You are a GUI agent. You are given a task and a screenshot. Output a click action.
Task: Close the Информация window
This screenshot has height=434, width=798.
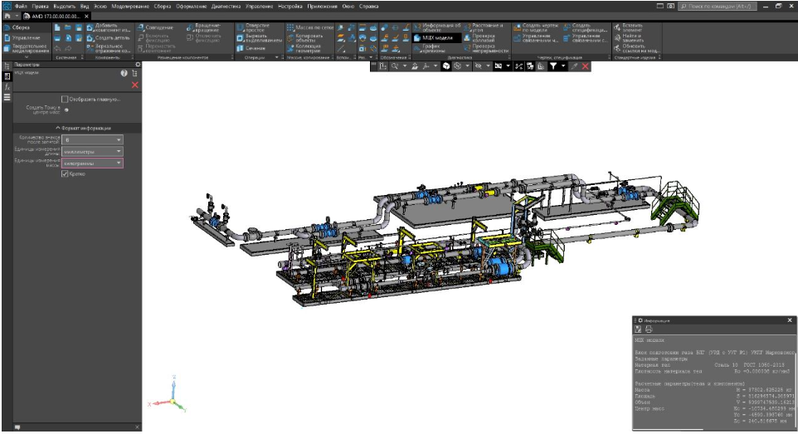click(x=790, y=320)
